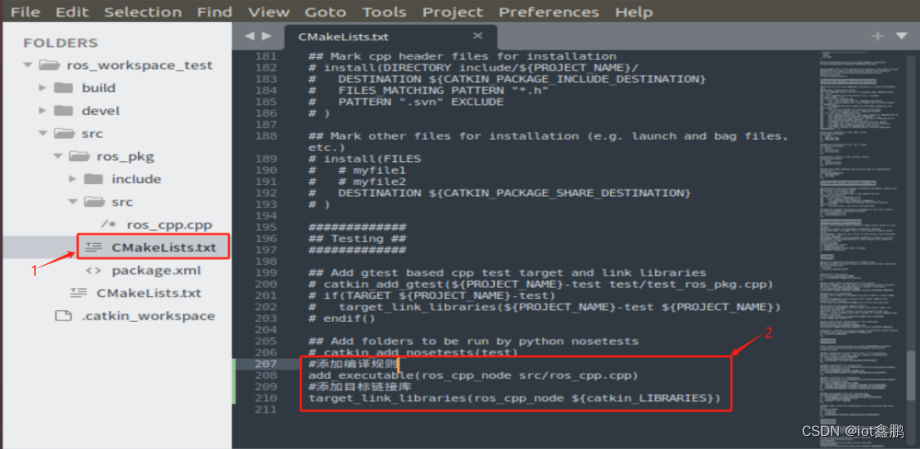Open the Help menu

coord(634,12)
